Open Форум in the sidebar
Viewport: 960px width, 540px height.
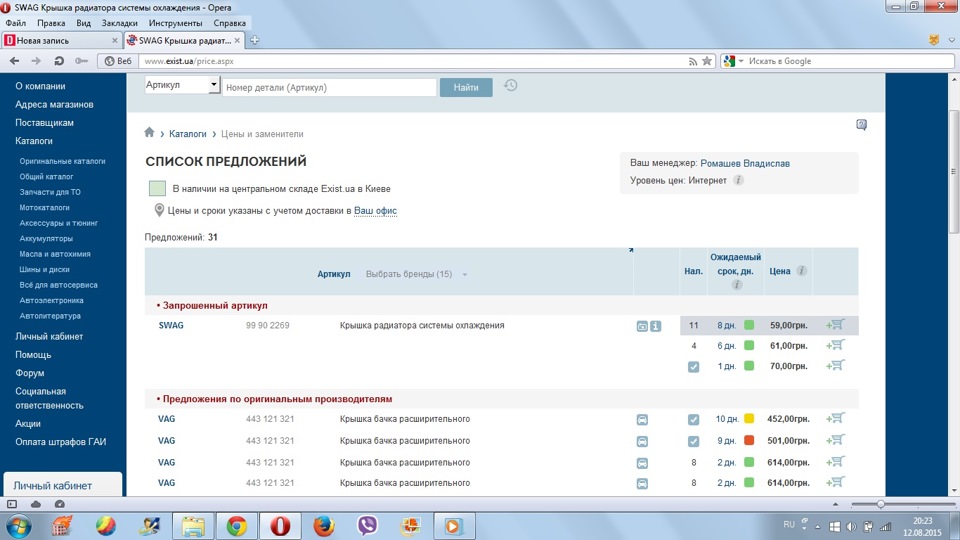pyautogui.click(x=30, y=373)
